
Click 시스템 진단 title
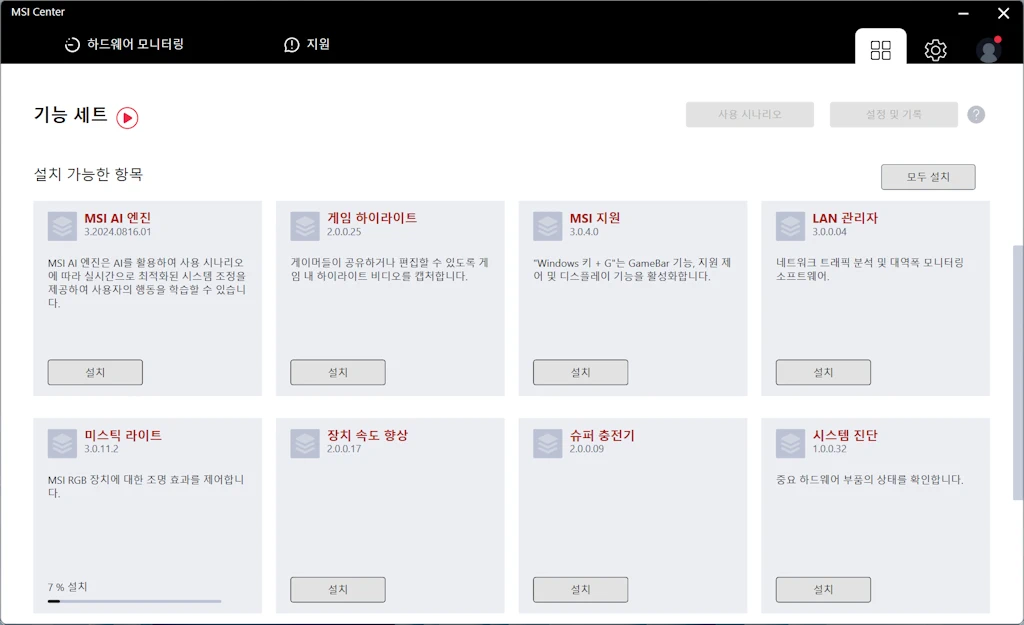click(x=845, y=436)
